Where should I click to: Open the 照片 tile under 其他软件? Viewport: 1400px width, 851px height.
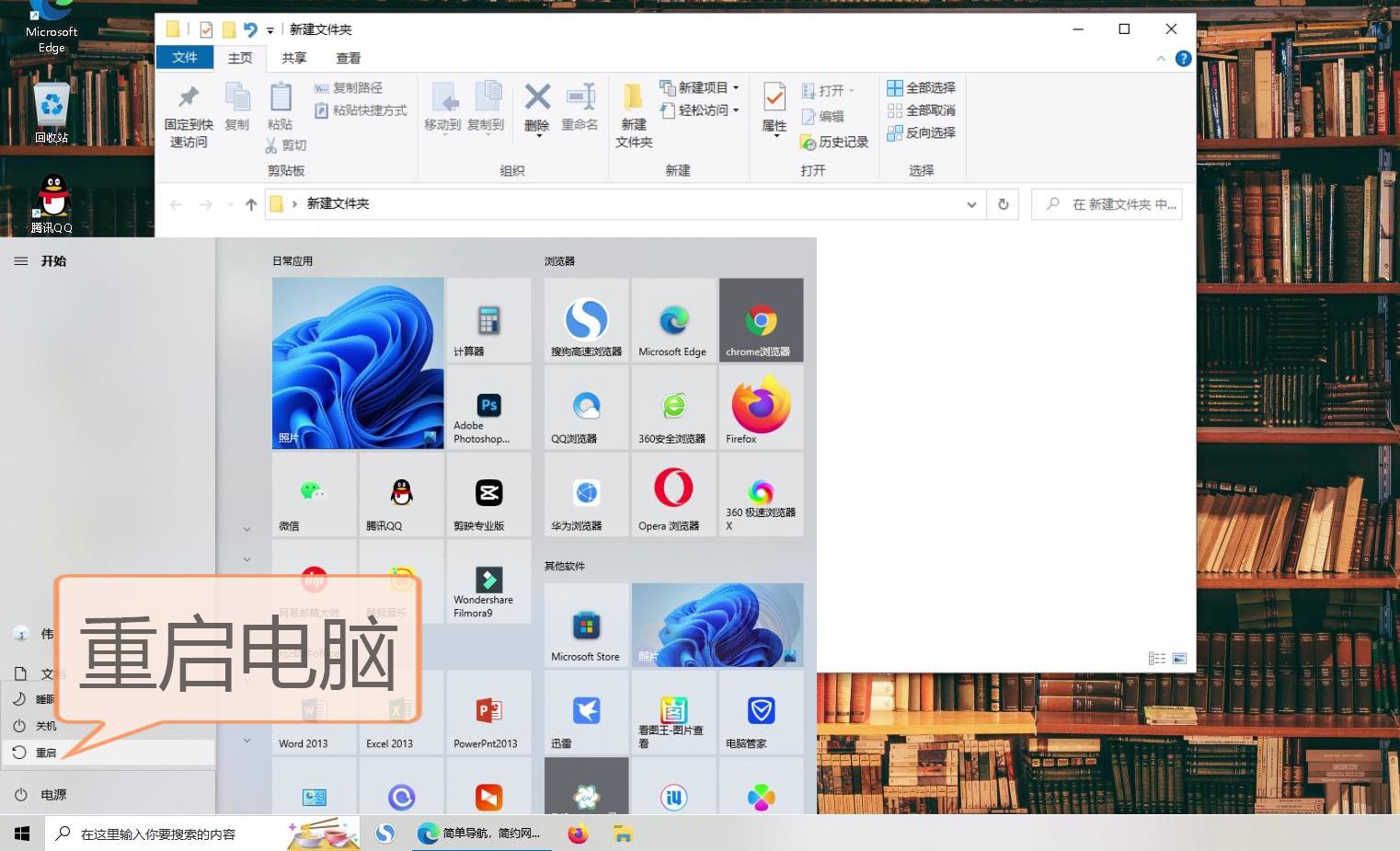(x=717, y=625)
